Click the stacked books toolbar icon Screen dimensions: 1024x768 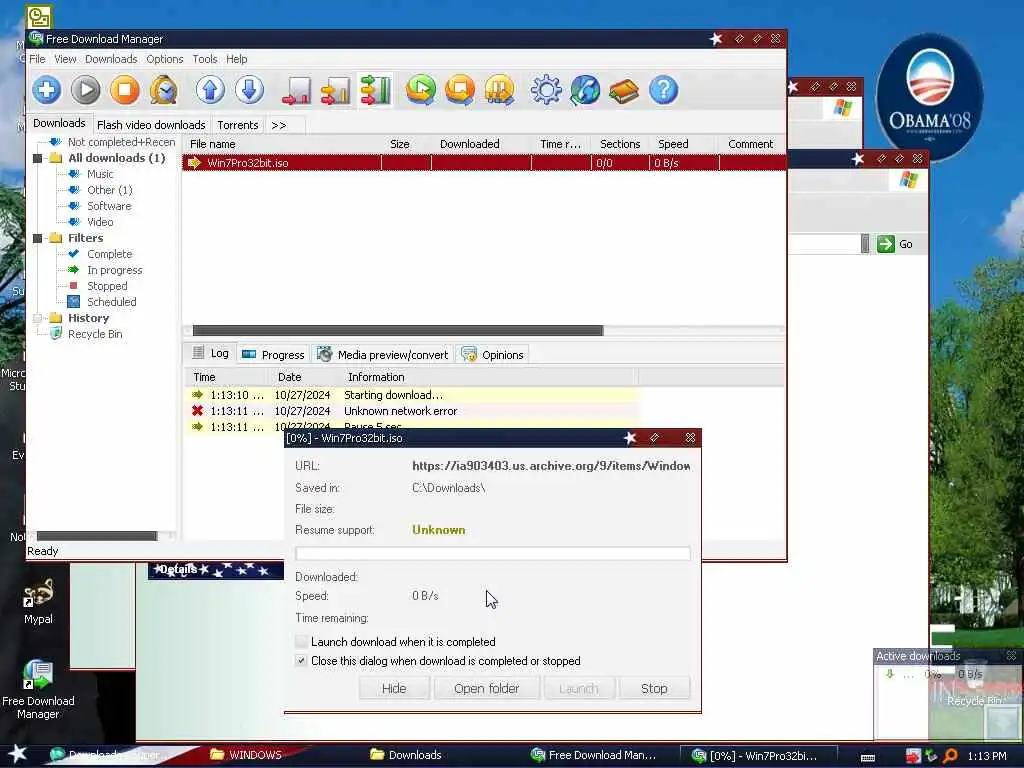(624, 90)
